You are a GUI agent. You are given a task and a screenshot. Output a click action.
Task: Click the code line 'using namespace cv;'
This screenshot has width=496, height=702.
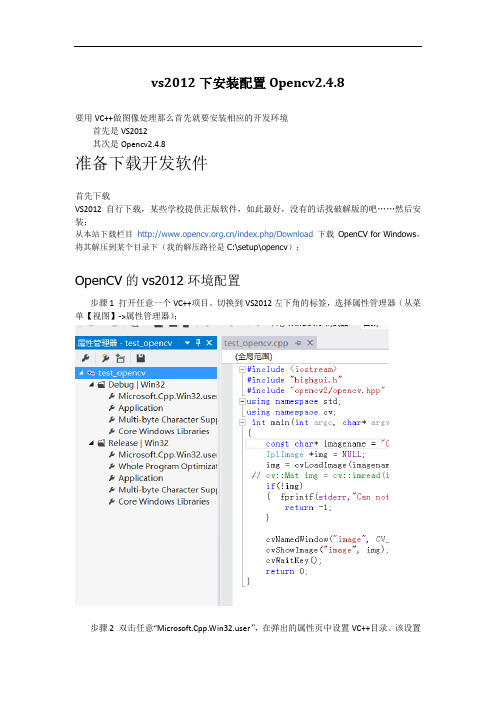pos(291,412)
